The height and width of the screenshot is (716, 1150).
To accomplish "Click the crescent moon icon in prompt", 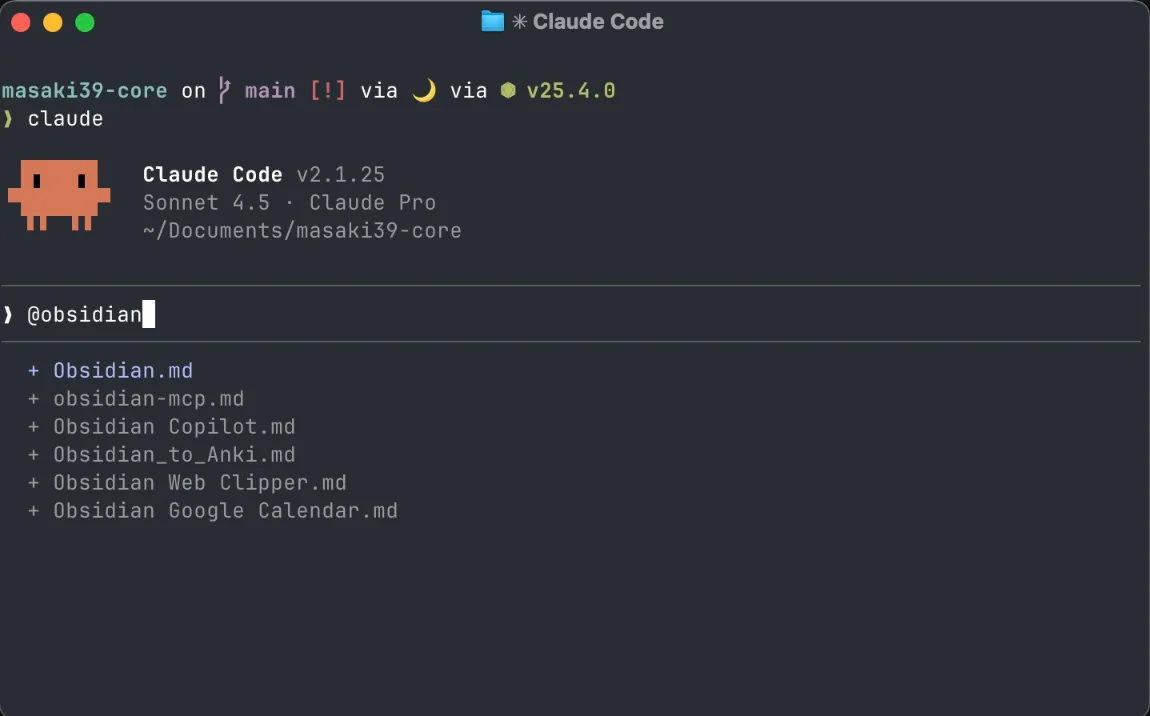I will (424, 91).
